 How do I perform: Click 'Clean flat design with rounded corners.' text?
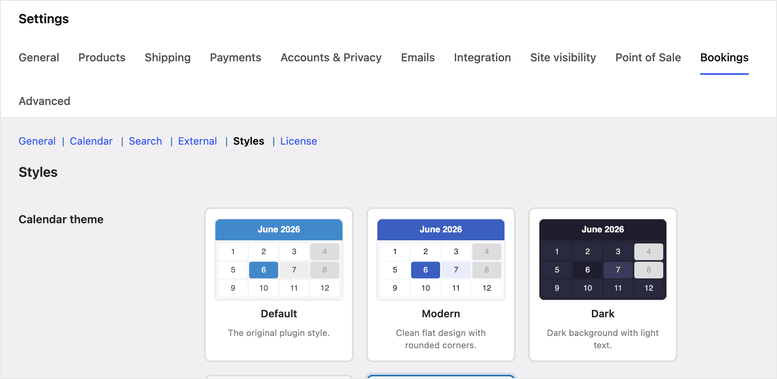[x=441, y=339]
